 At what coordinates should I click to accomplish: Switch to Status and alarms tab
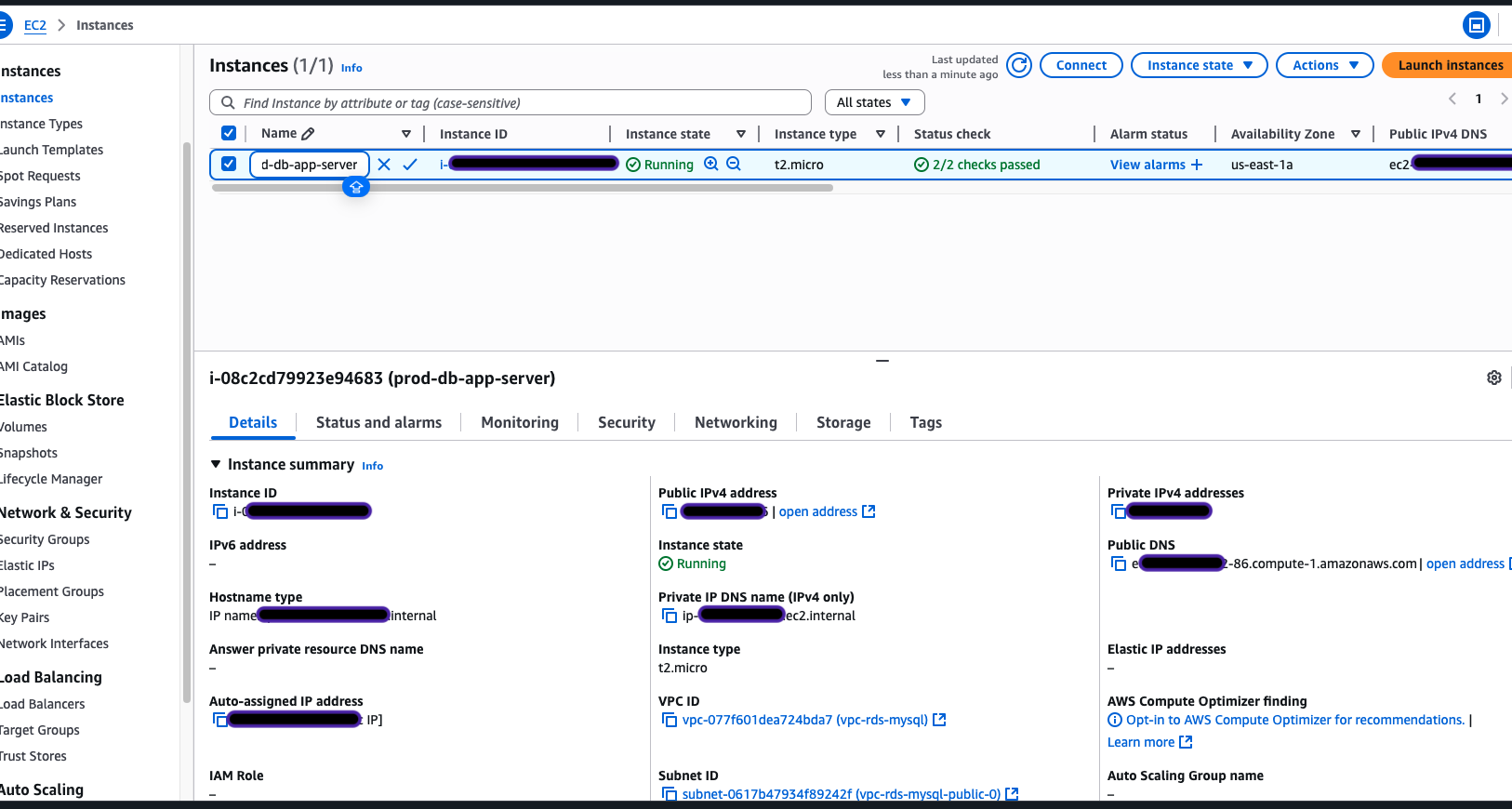coord(379,422)
